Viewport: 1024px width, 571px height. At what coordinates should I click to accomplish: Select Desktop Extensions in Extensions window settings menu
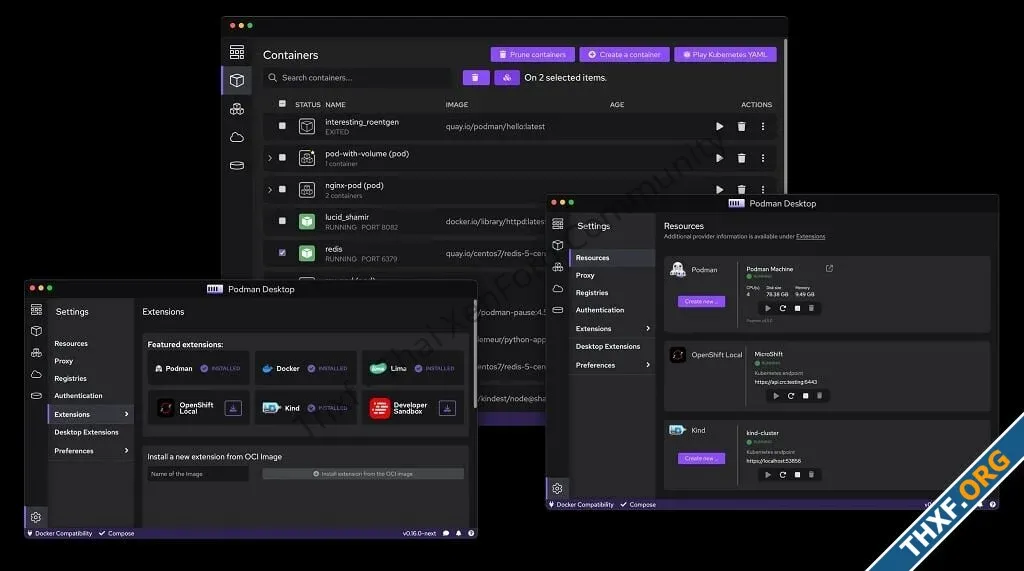(86, 432)
